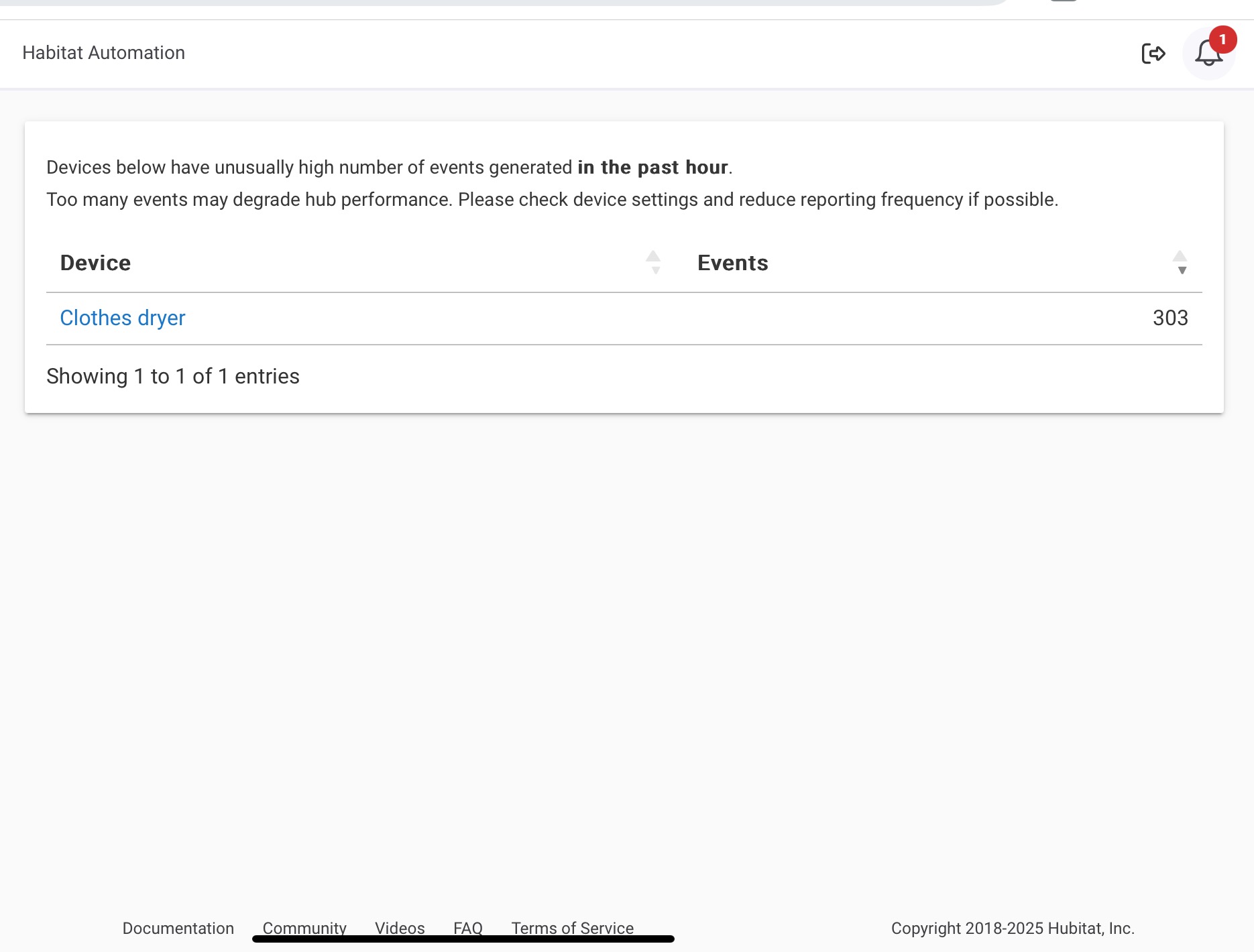Open the Clothes dryer device link
The height and width of the screenshot is (952, 1254).
(123, 318)
